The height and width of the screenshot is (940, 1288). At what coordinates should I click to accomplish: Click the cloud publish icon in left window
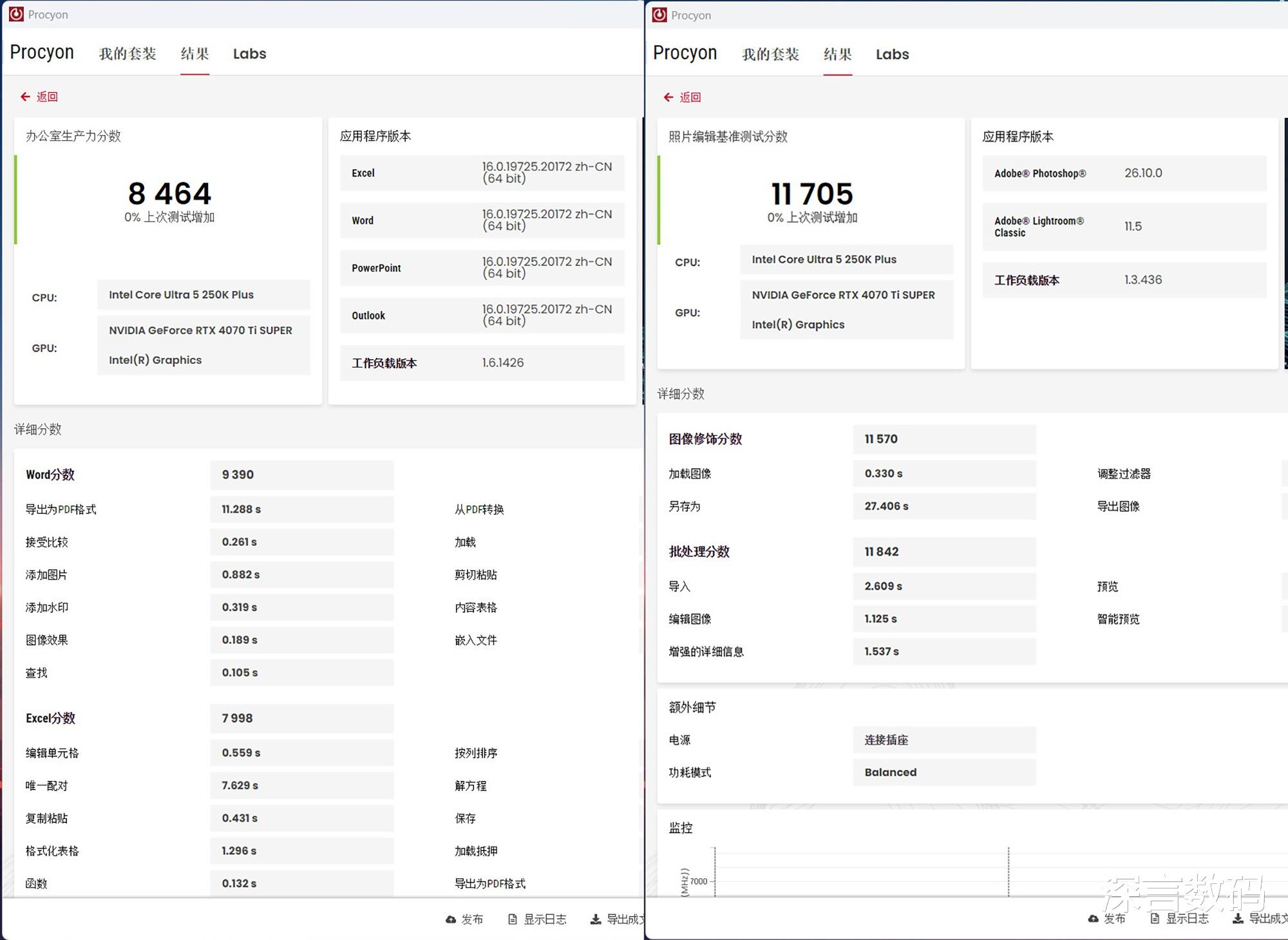(451, 919)
